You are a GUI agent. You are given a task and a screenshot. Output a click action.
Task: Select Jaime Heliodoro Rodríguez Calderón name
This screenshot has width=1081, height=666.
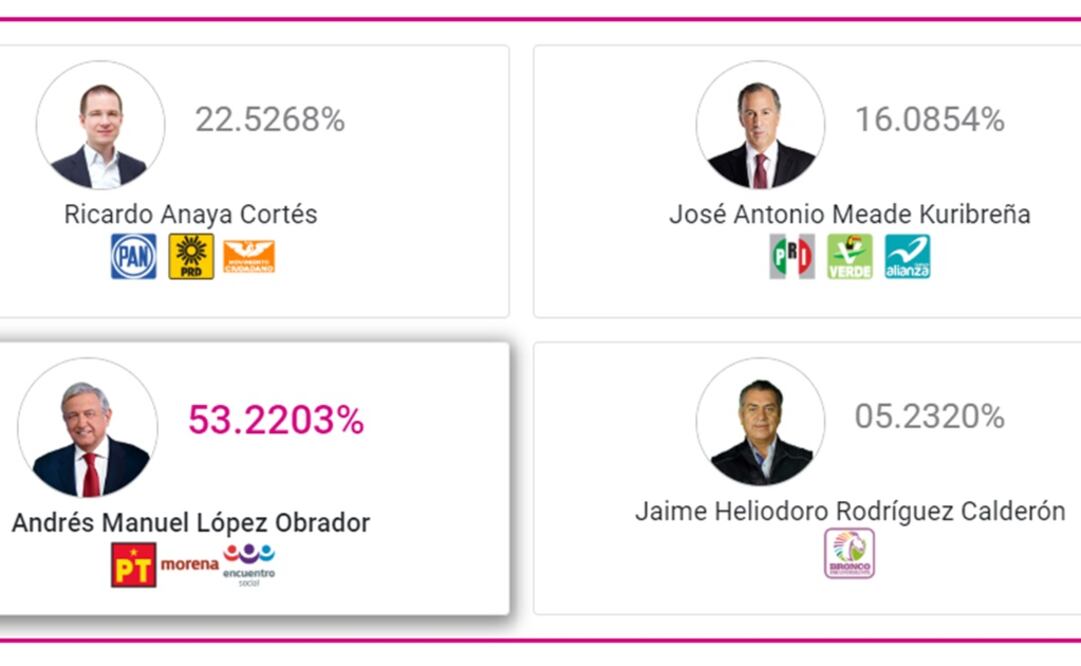[850, 511]
